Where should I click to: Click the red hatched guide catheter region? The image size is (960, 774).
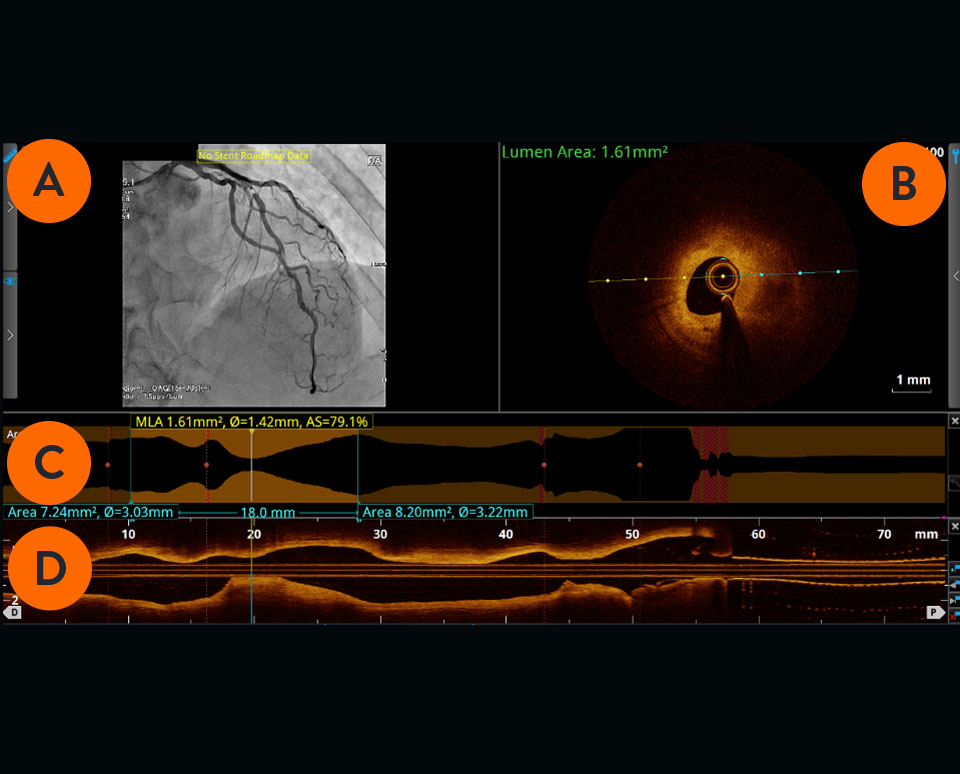(x=710, y=464)
